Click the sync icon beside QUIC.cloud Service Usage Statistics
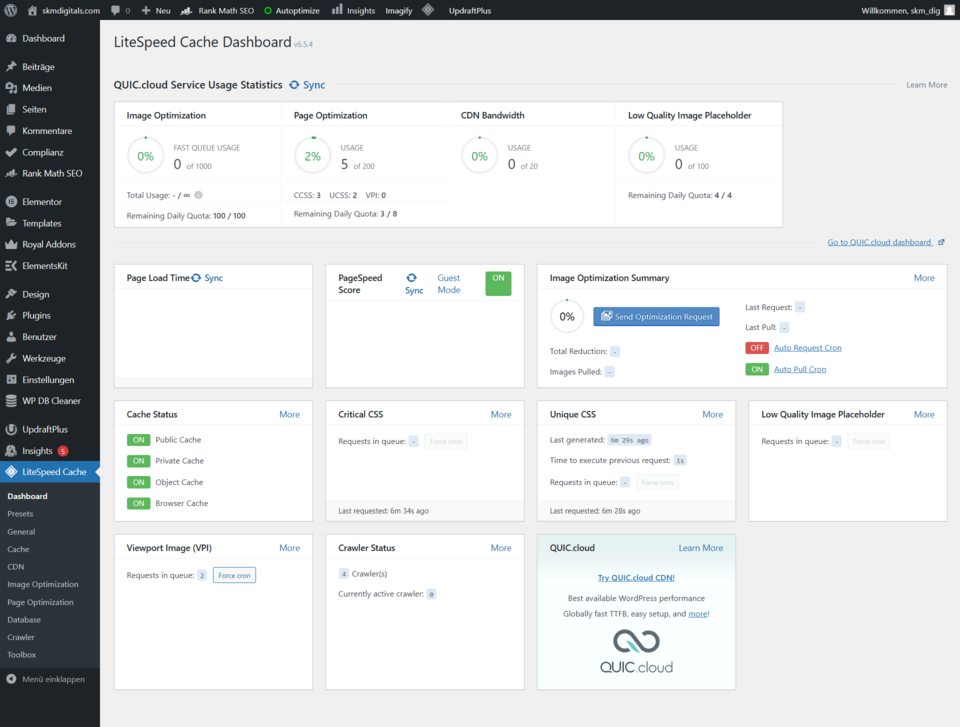 pos(294,86)
